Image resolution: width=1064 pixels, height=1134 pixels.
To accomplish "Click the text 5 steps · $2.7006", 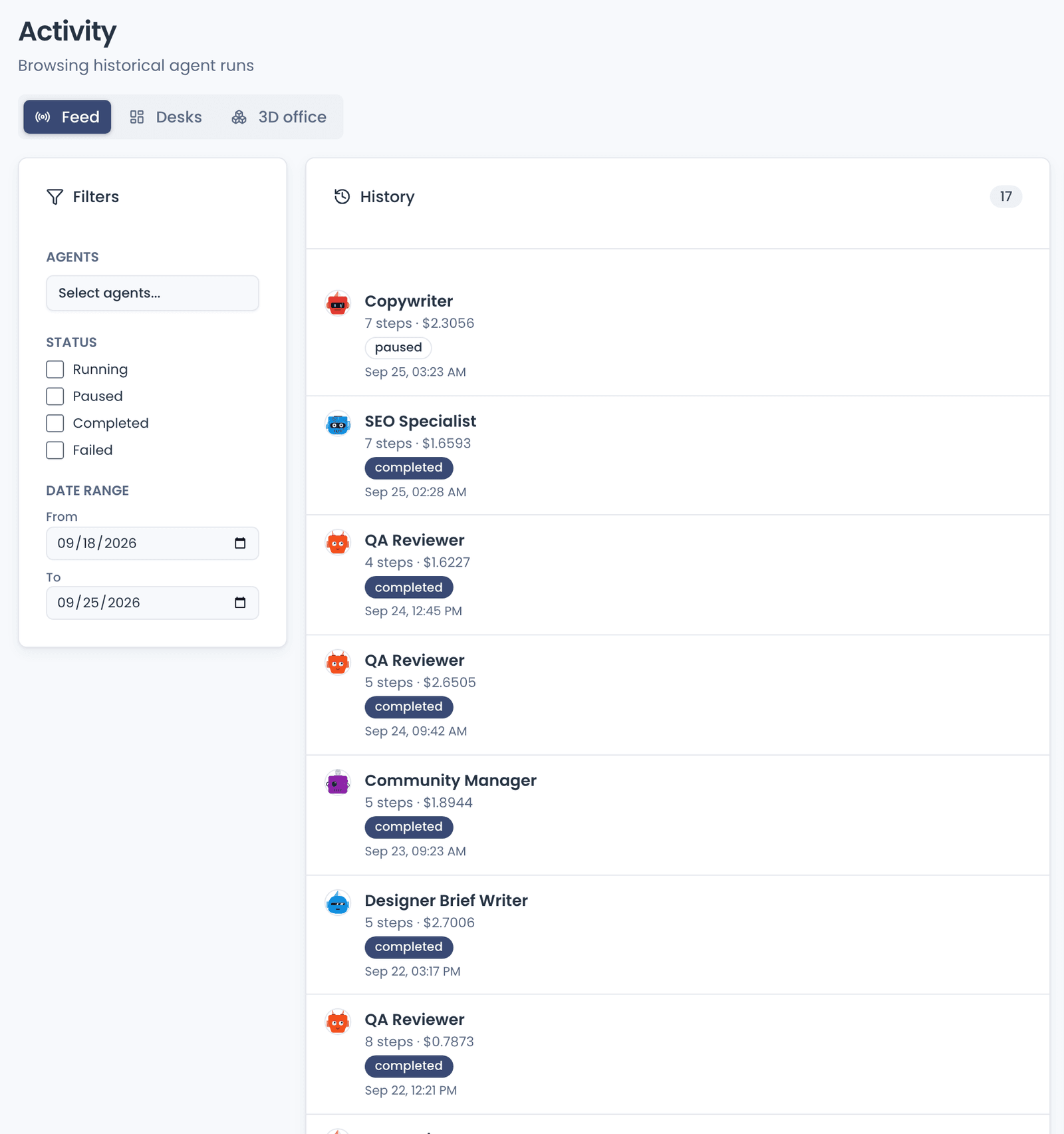I will (x=420, y=922).
